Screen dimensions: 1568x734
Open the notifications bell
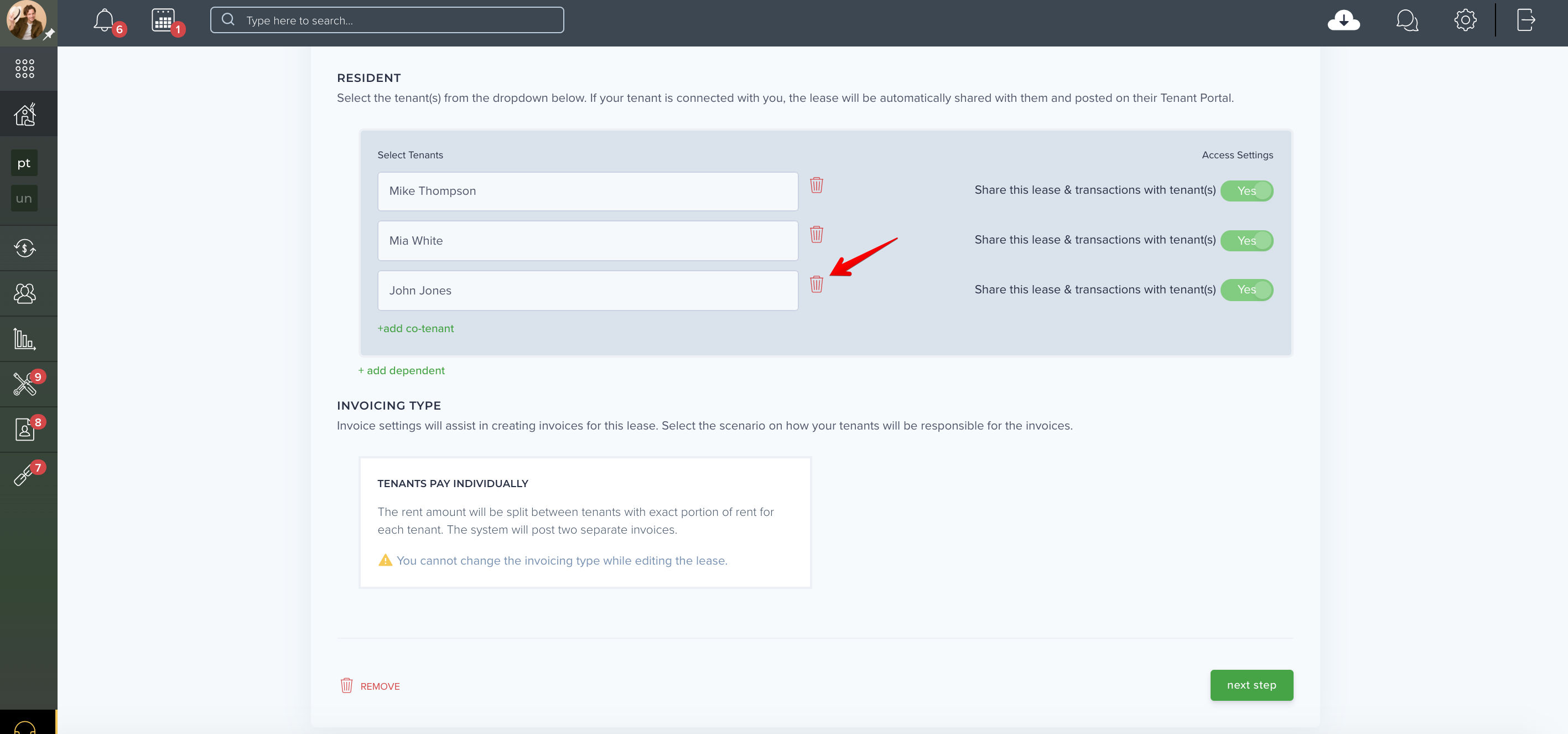click(104, 20)
